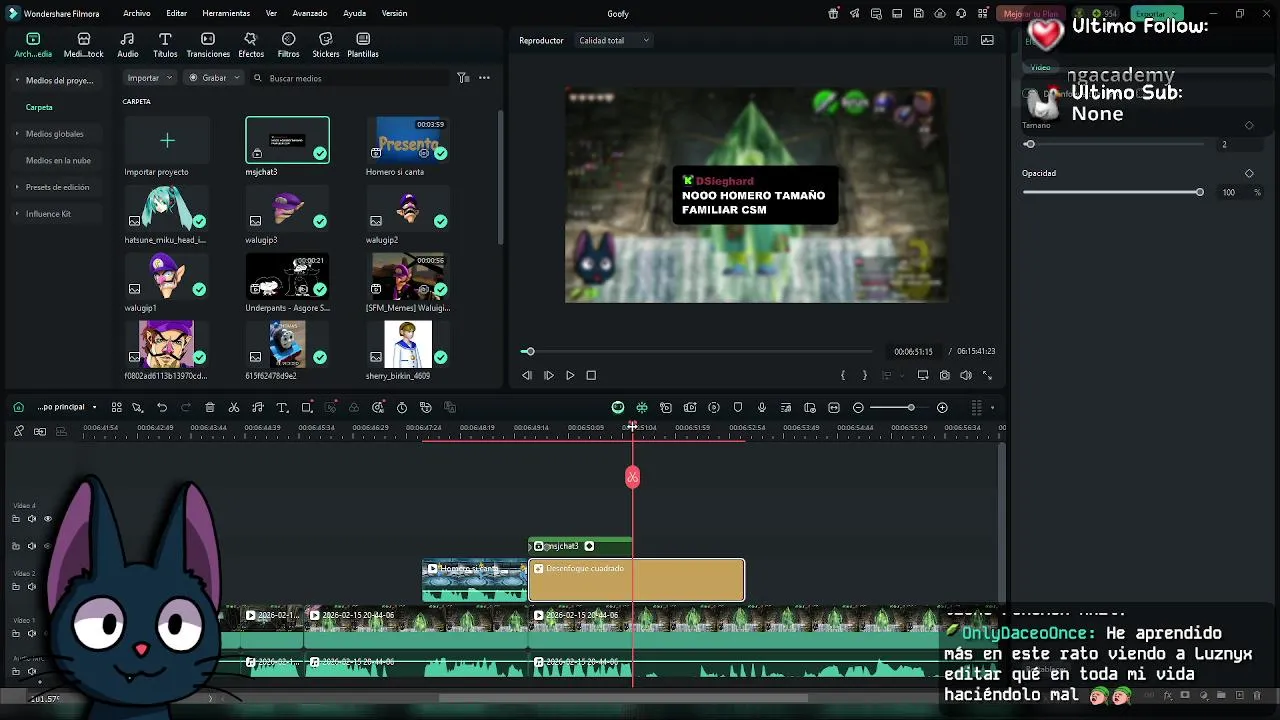
Task: Expand the Importar dropdown
Action: point(150,78)
